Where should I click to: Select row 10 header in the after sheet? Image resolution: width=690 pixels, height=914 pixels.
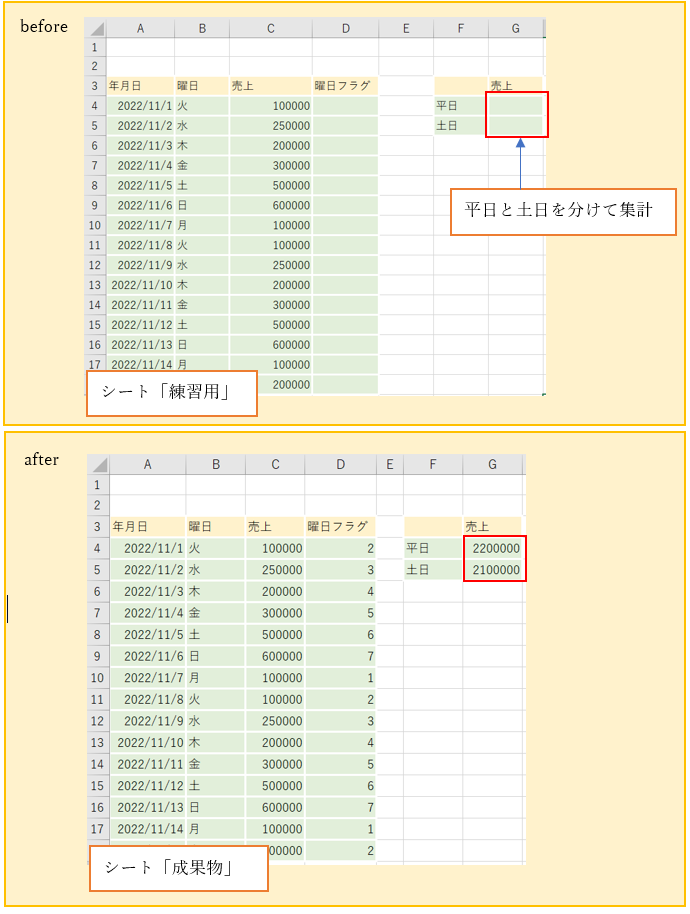point(97,678)
